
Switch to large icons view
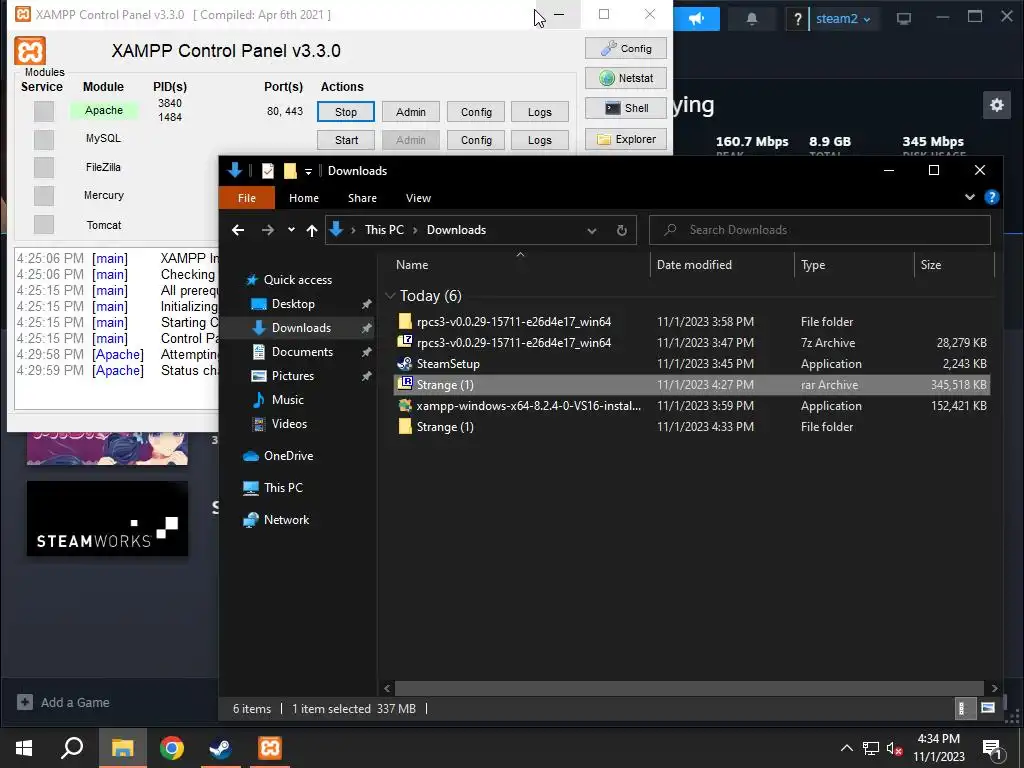click(x=987, y=709)
